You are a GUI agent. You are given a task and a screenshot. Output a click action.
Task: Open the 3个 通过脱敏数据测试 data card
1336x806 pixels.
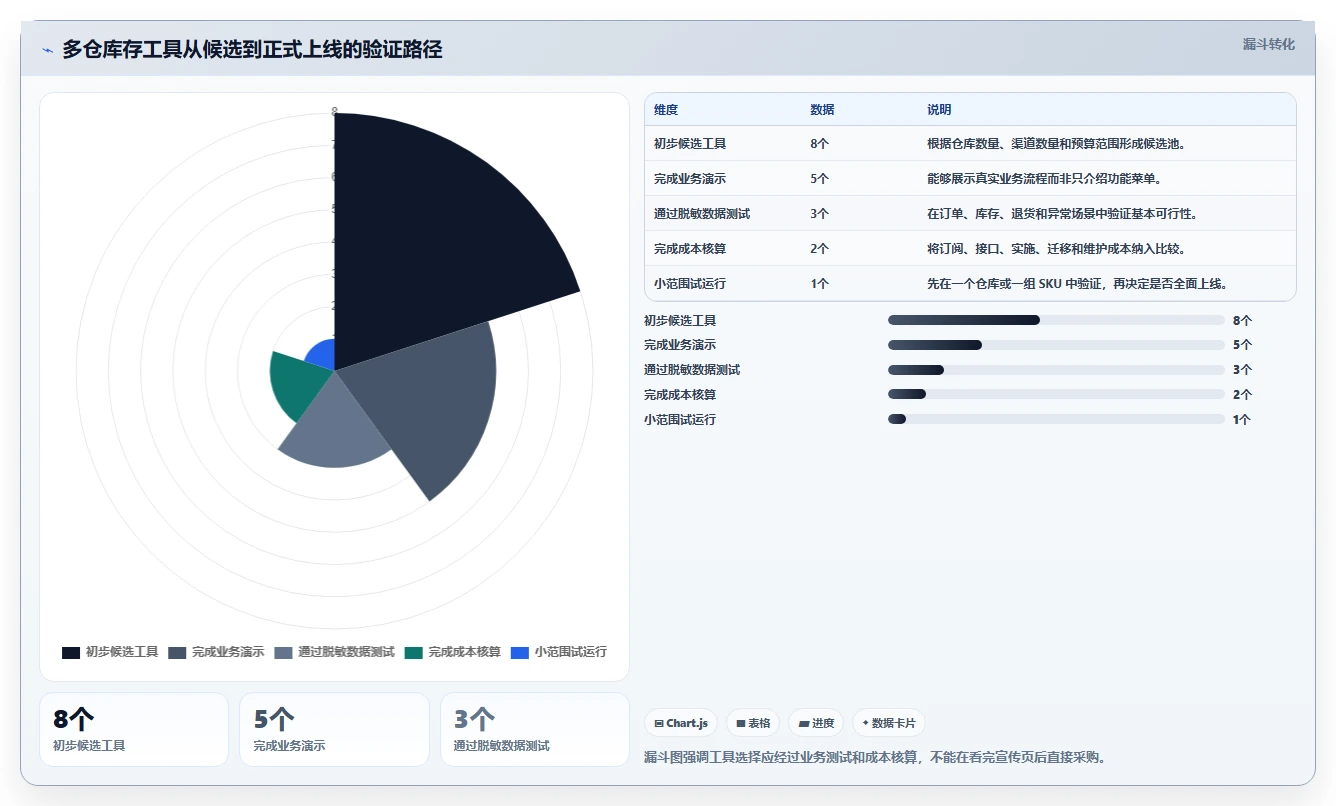pyautogui.click(x=535, y=730)
